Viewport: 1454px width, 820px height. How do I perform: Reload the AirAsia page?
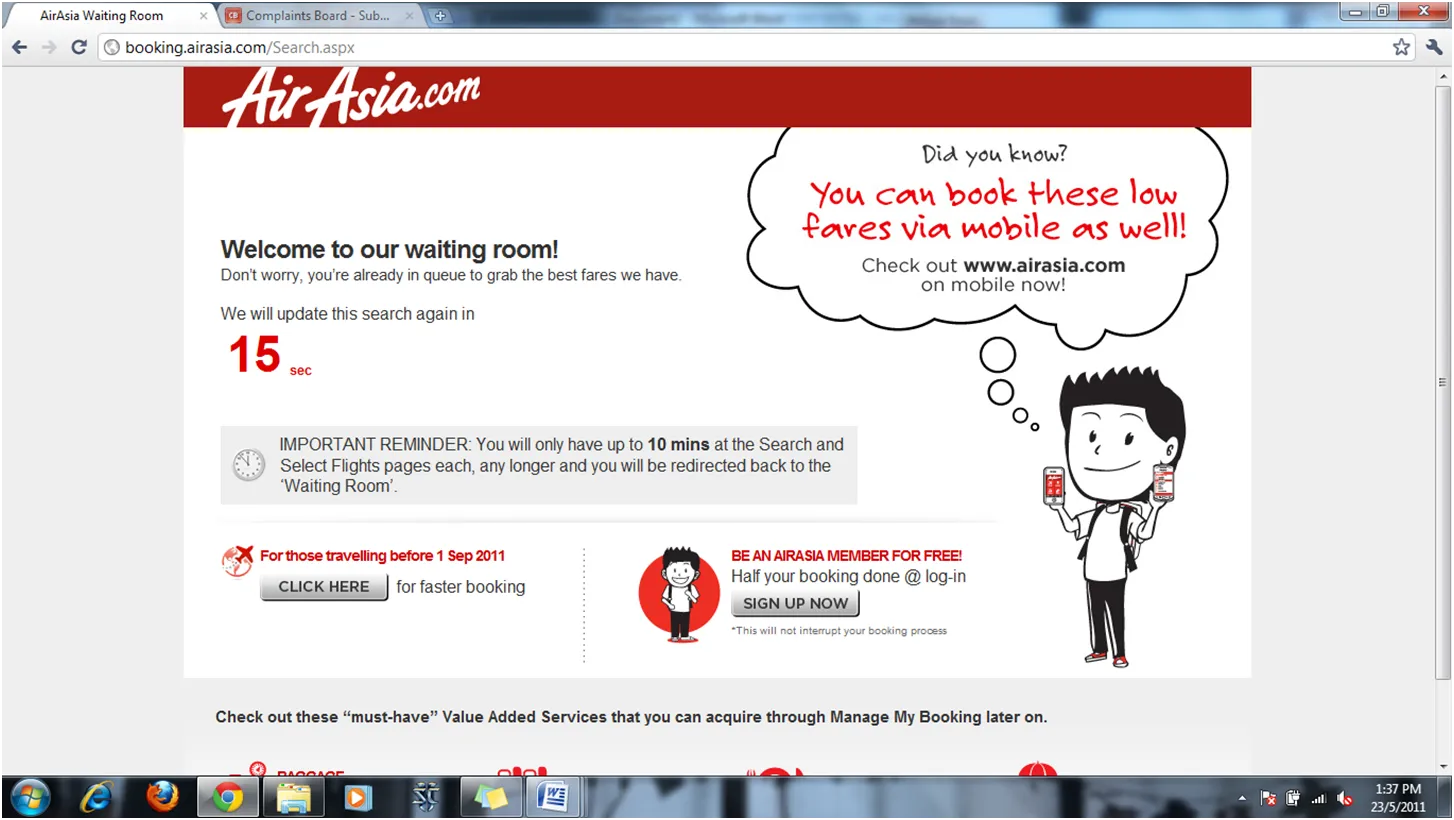coord(79,47)
